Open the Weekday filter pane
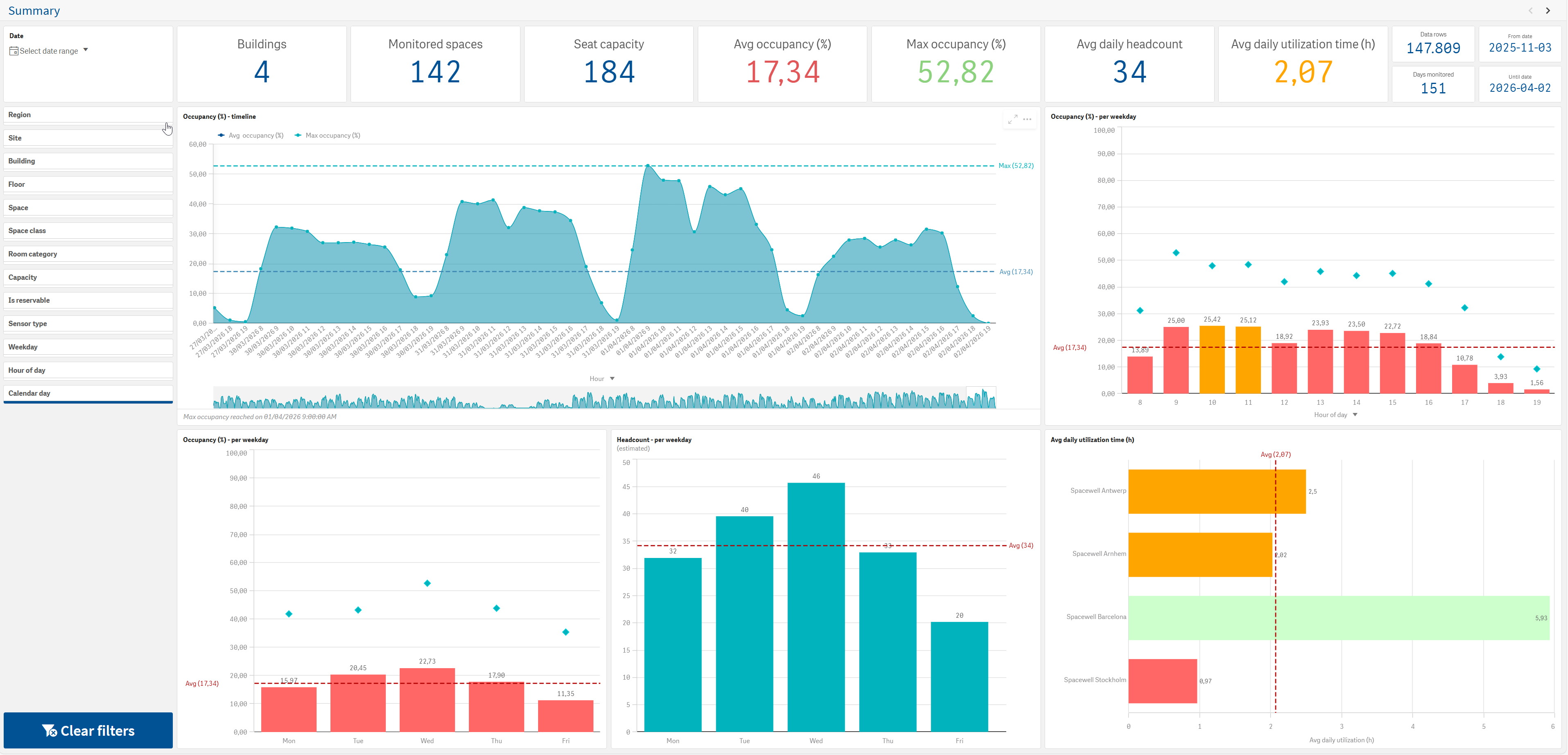The width and height of the screenshot is (1568, 755). pyautogui.click(x=88, y=347)
